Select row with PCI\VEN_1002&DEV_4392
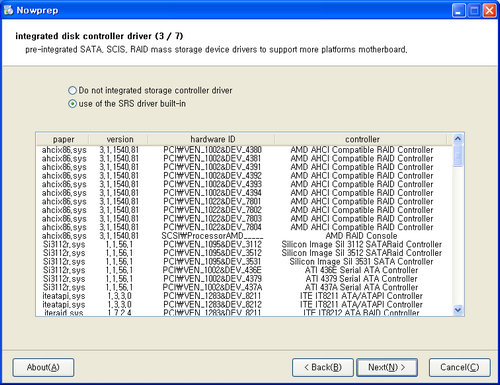Image resolution: width=500 pixels, height=385 pixels. click(244, 176)
